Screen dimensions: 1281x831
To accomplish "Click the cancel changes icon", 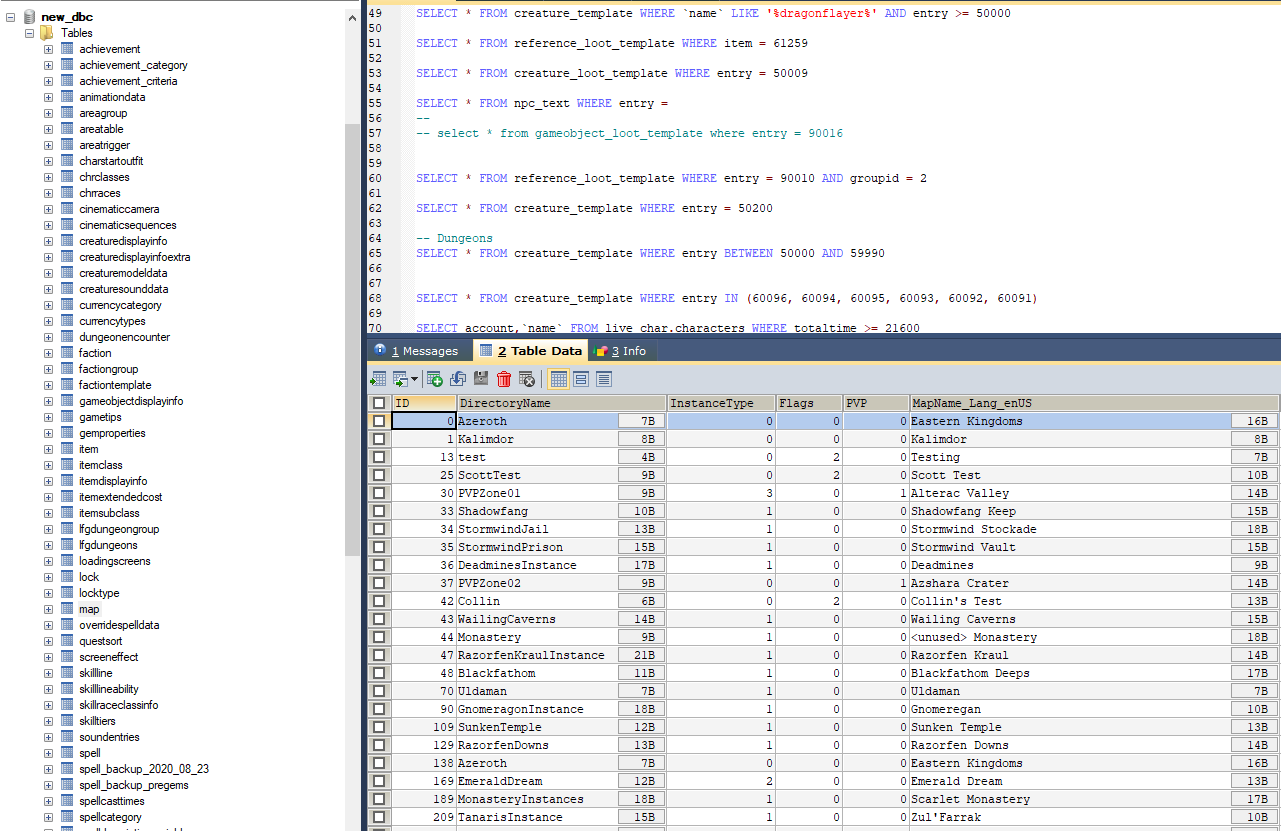I will [526, 379].
